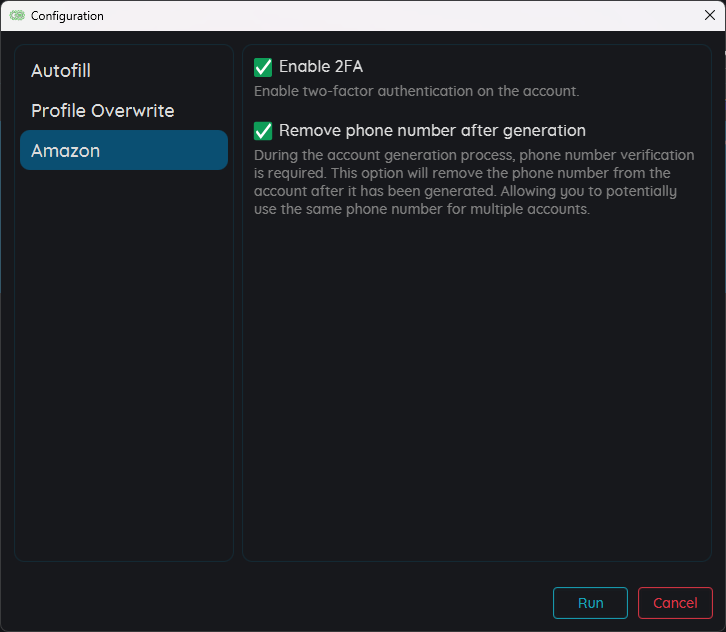Switch to the Profile Overwrite section

pos(102,111)
